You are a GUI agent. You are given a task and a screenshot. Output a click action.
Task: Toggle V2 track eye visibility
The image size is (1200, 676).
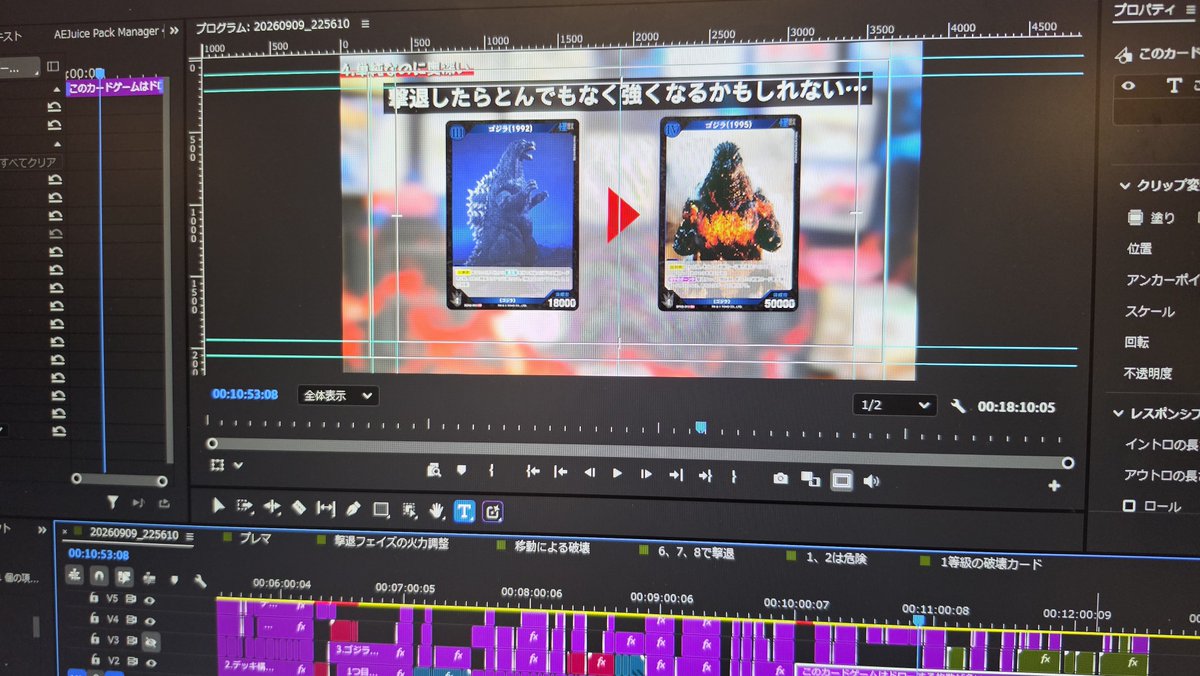150,663
